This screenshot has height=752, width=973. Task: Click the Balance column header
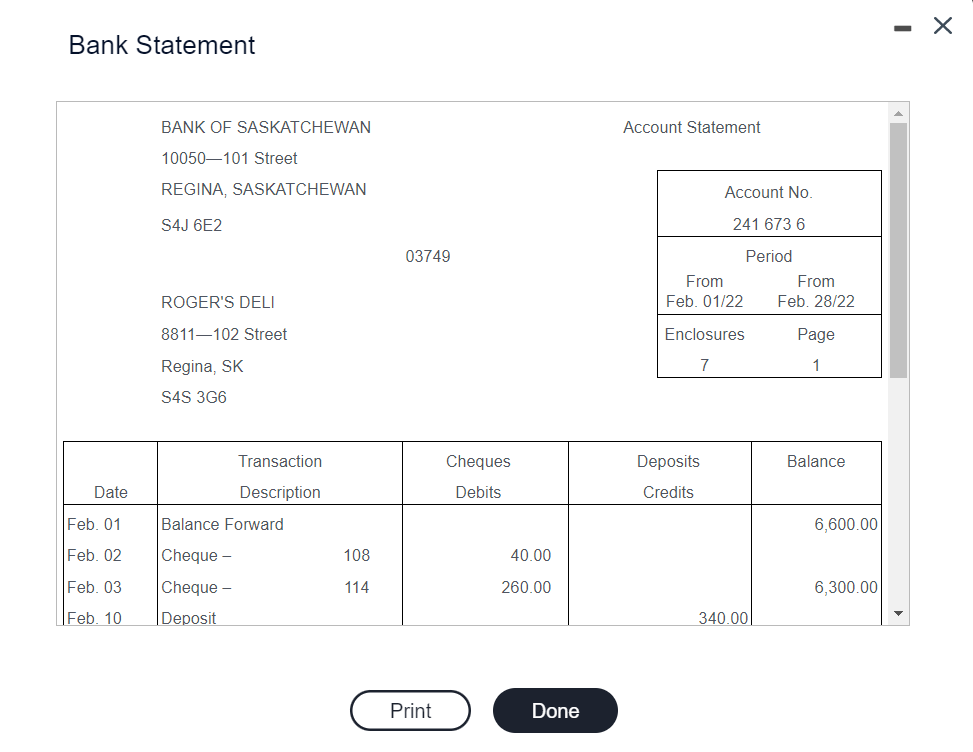(x=815, y=461)
